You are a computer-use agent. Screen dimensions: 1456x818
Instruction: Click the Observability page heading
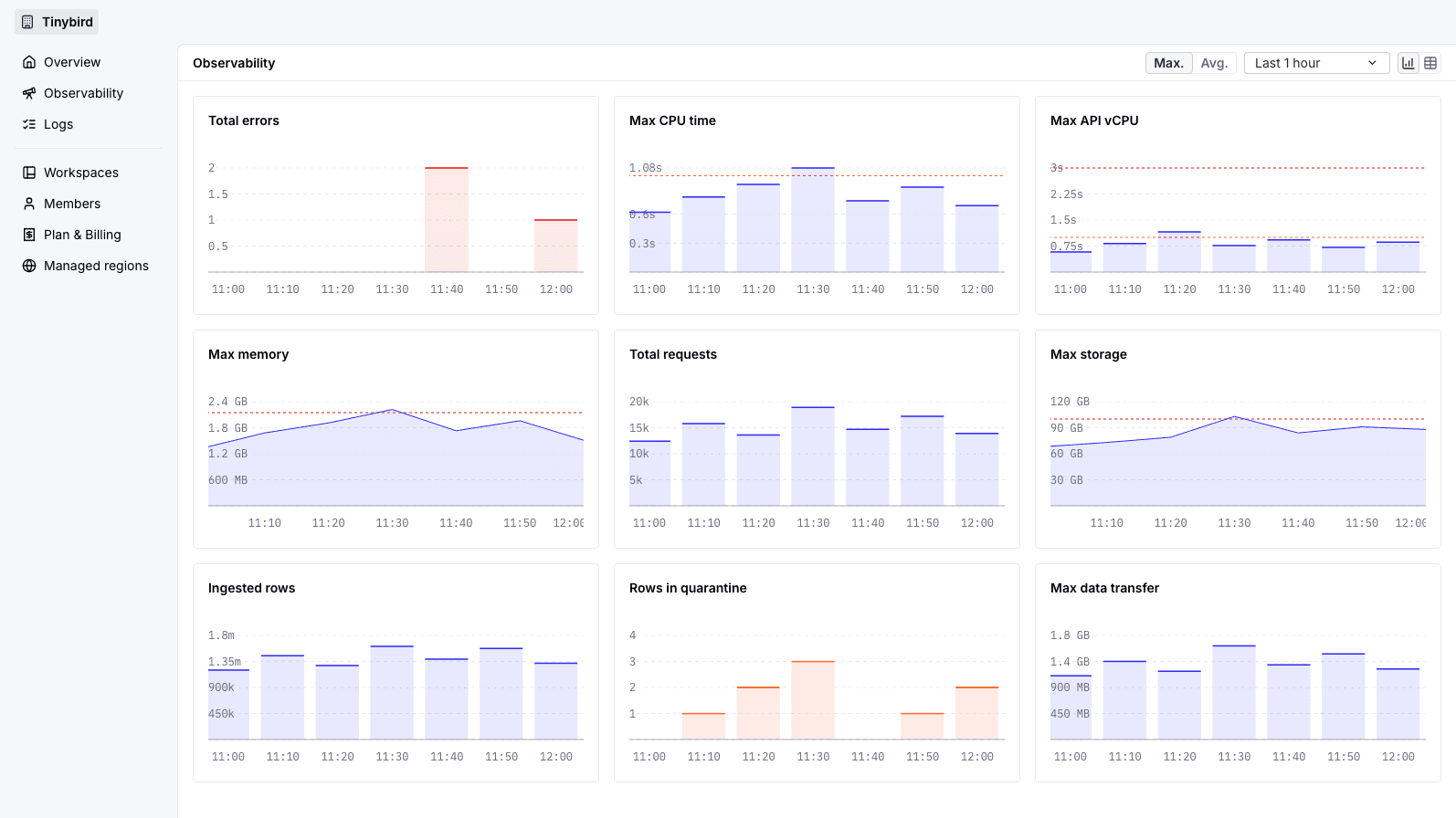coord(234,63)
